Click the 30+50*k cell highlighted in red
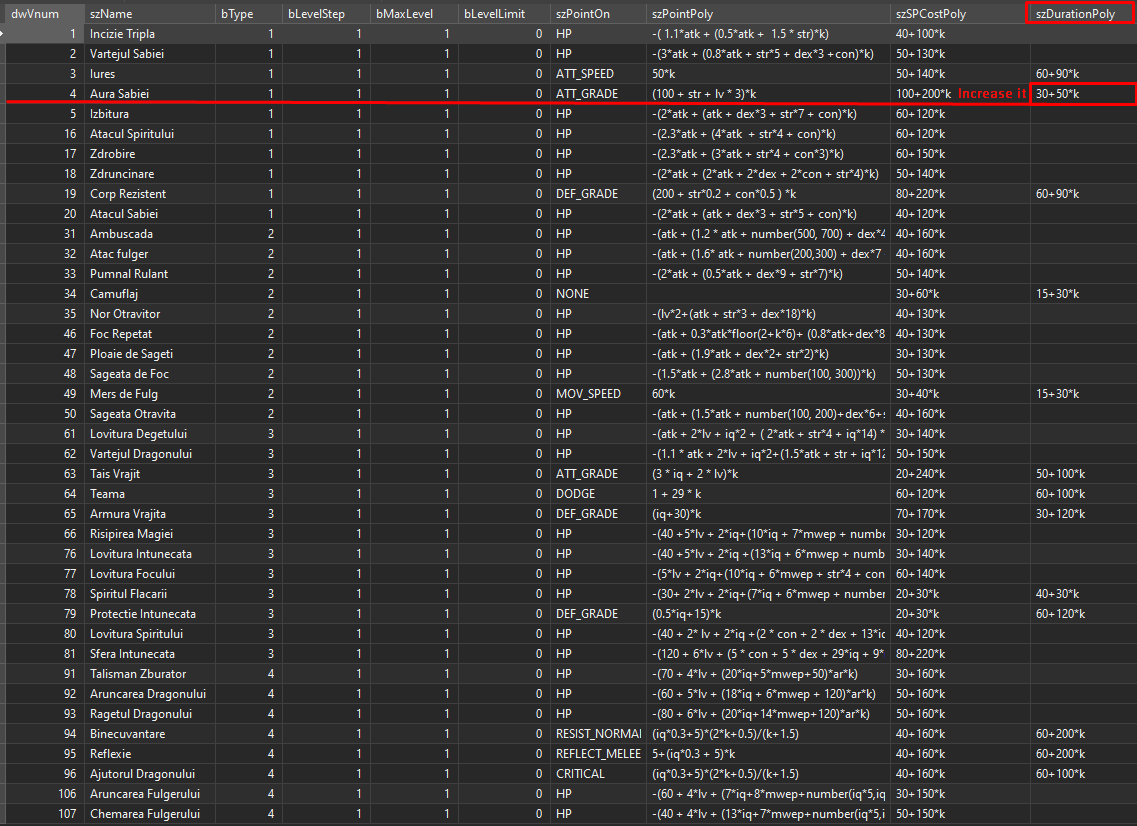Screen dimensions: 1137x826 pos(1068,93)
